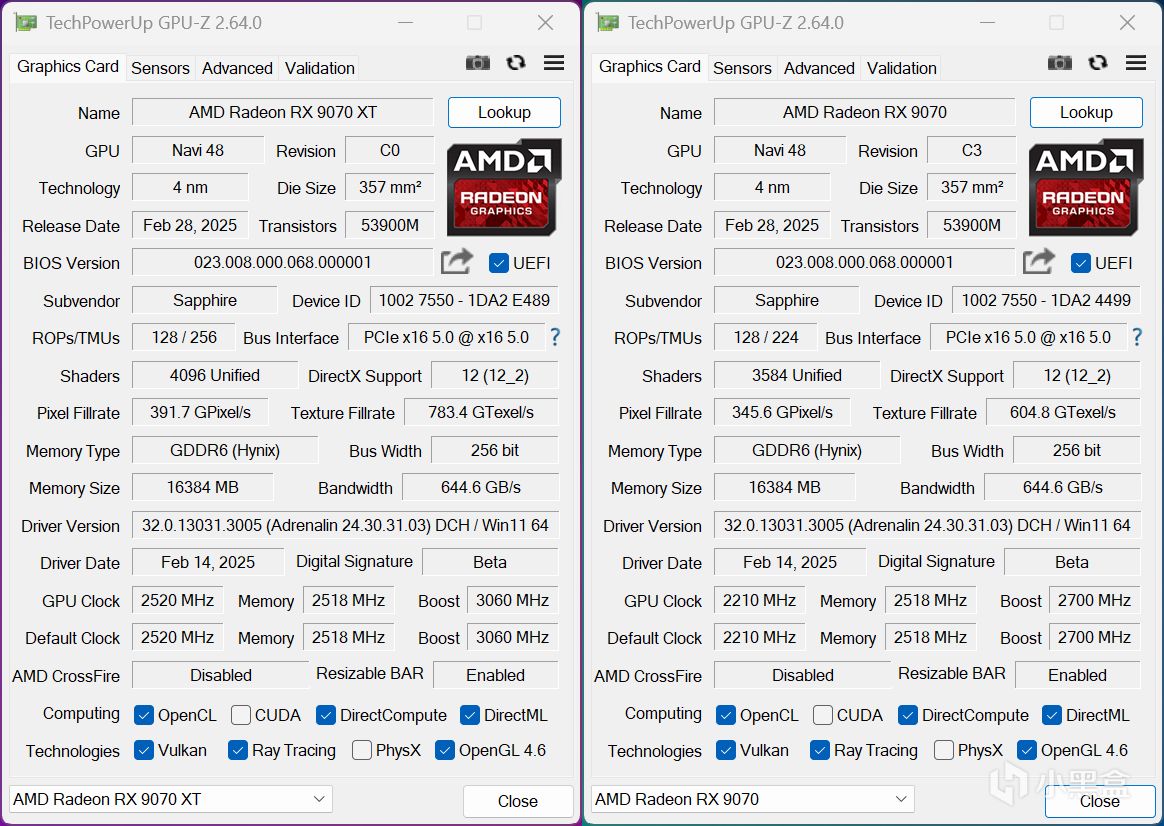Click Boost clock value 3060 MHz in GPU Clock row
The image size is (1164, 826).
[512, 600]
